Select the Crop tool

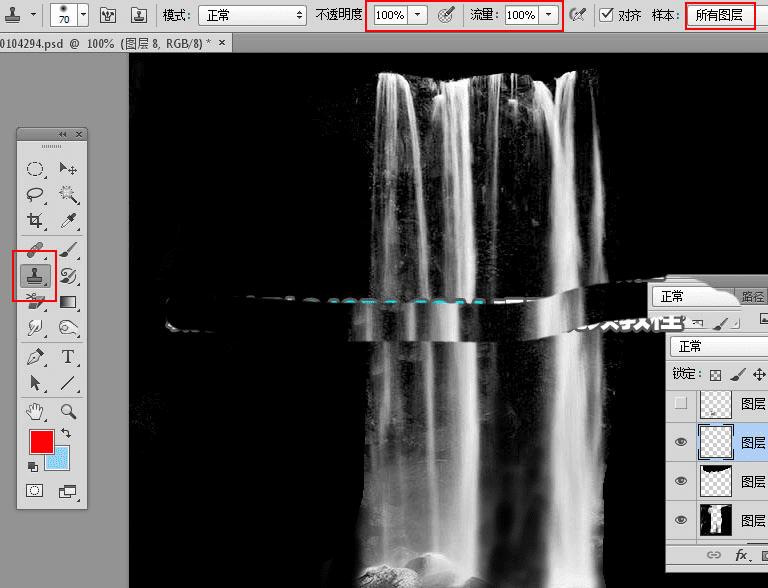click(35, 220)
